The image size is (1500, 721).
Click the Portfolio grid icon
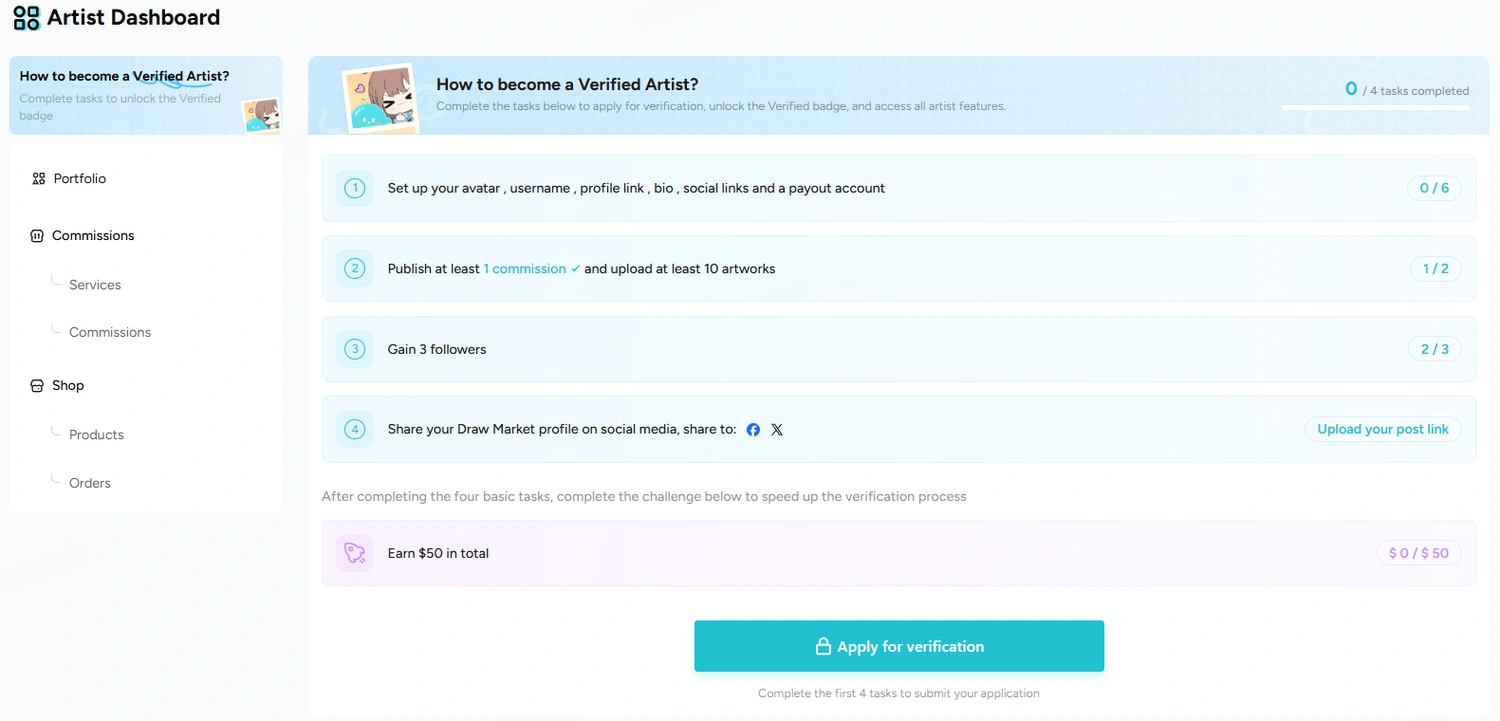click(38, 179)
